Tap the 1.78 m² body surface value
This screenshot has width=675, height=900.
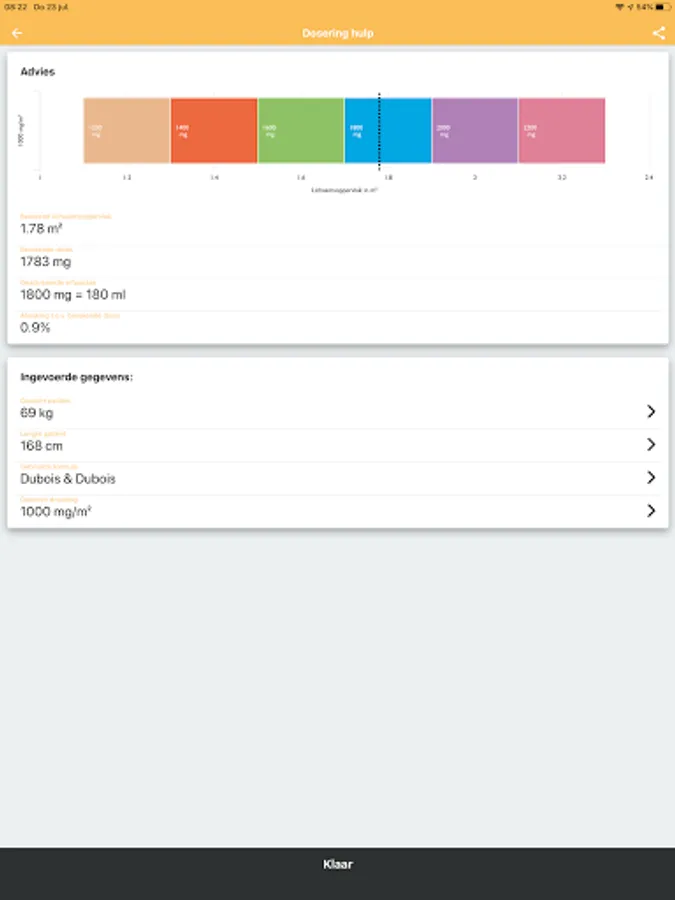click(x=42, y=228)
